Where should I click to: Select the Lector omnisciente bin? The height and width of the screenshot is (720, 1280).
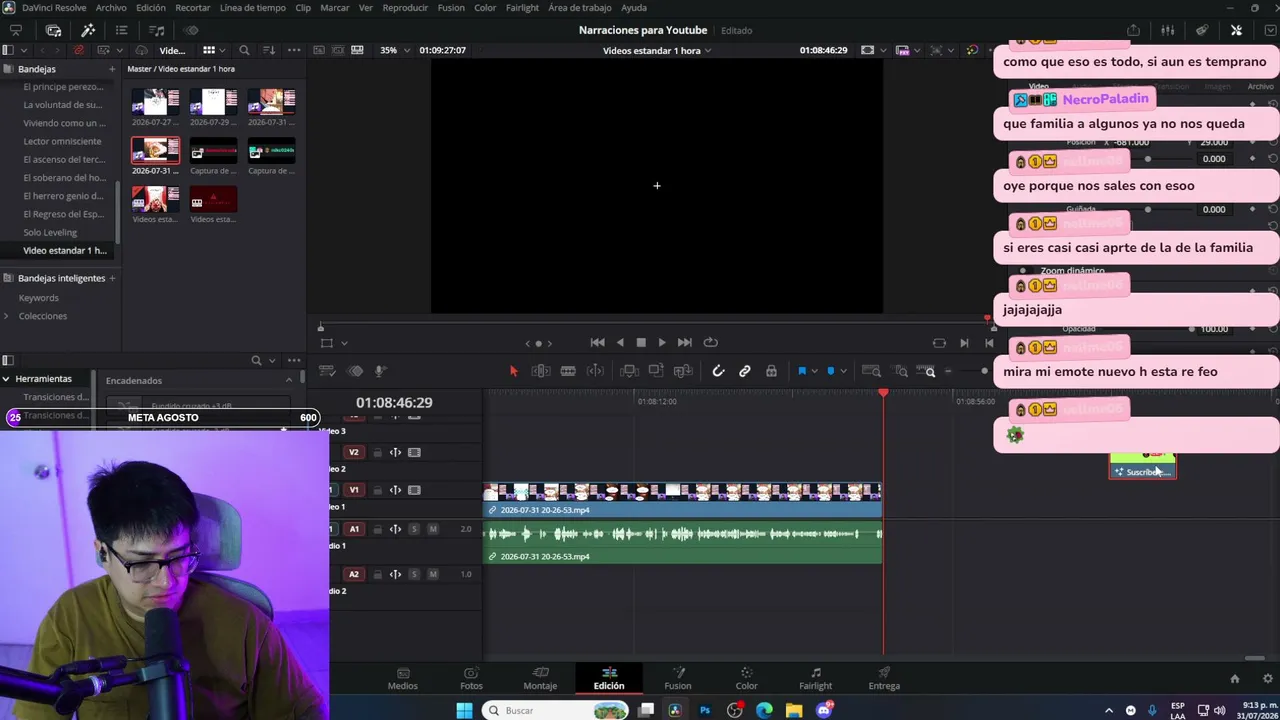[62, 141]
